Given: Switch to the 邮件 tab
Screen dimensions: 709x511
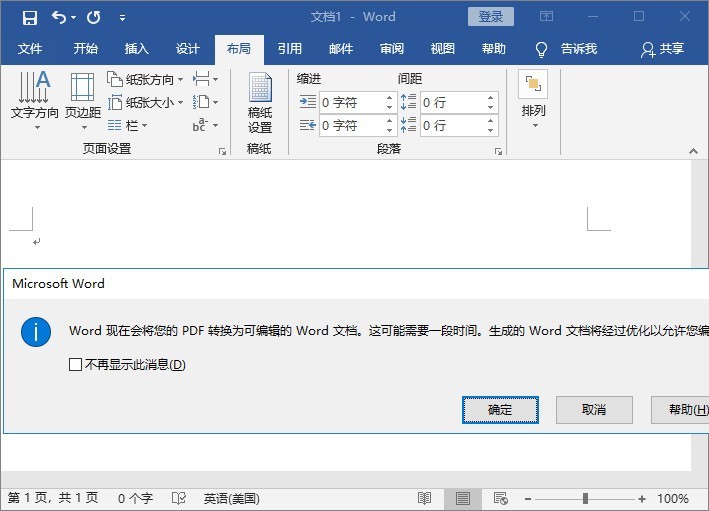Looking at the screenshot, I should 341,48.
